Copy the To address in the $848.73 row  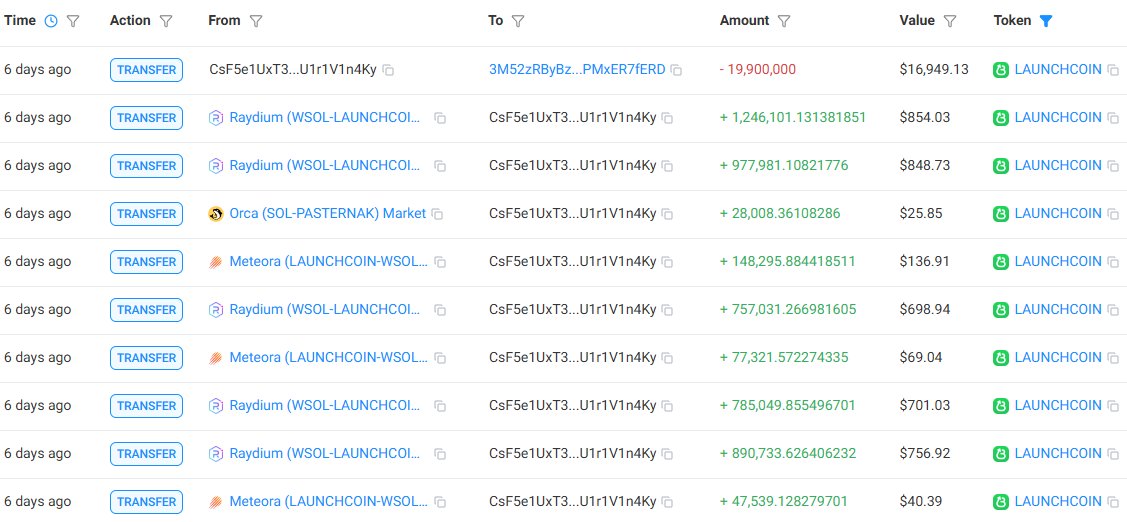(x=667, y=166)
